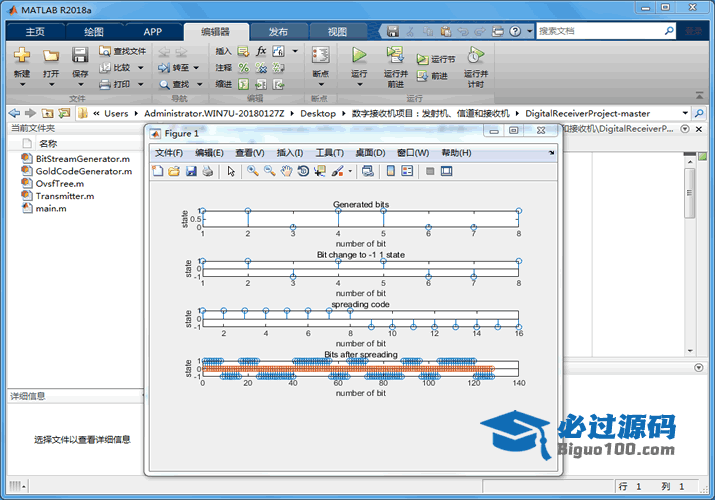Image resolution: width=715 pixels, height=500 pixels.
Task: Click Run Section (运行节) button
Action: tap(436, 59)
